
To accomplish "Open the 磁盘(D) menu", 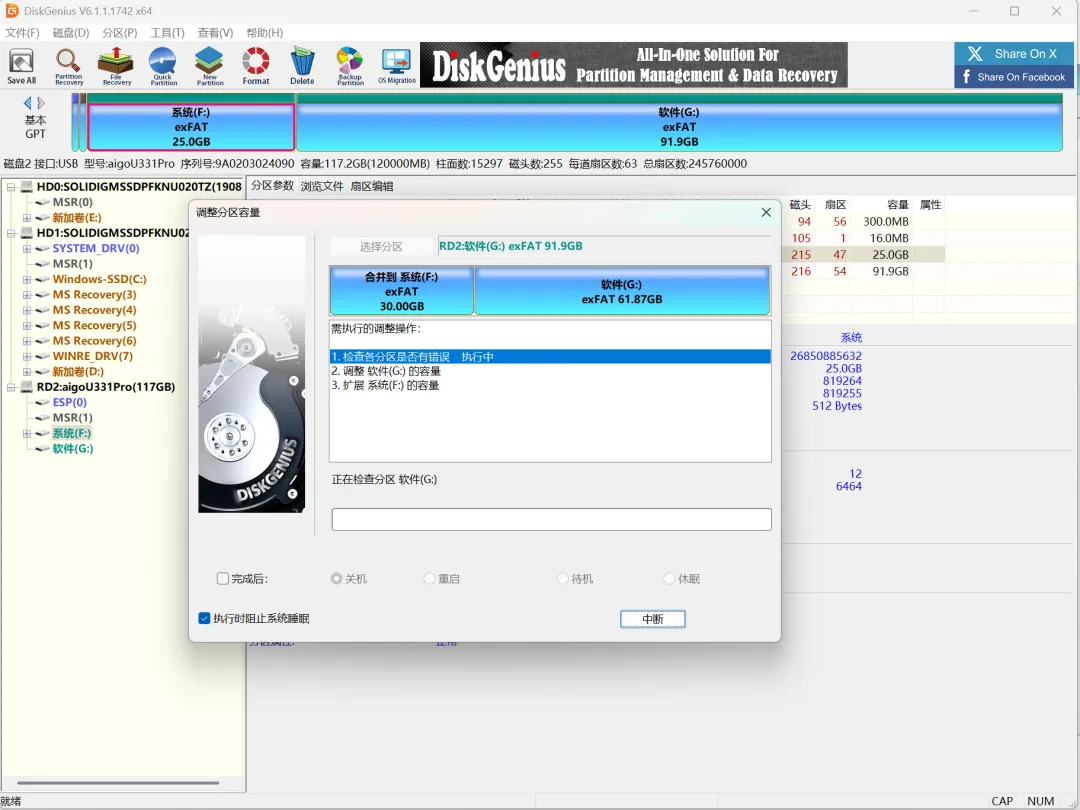I will click(71, 32).
